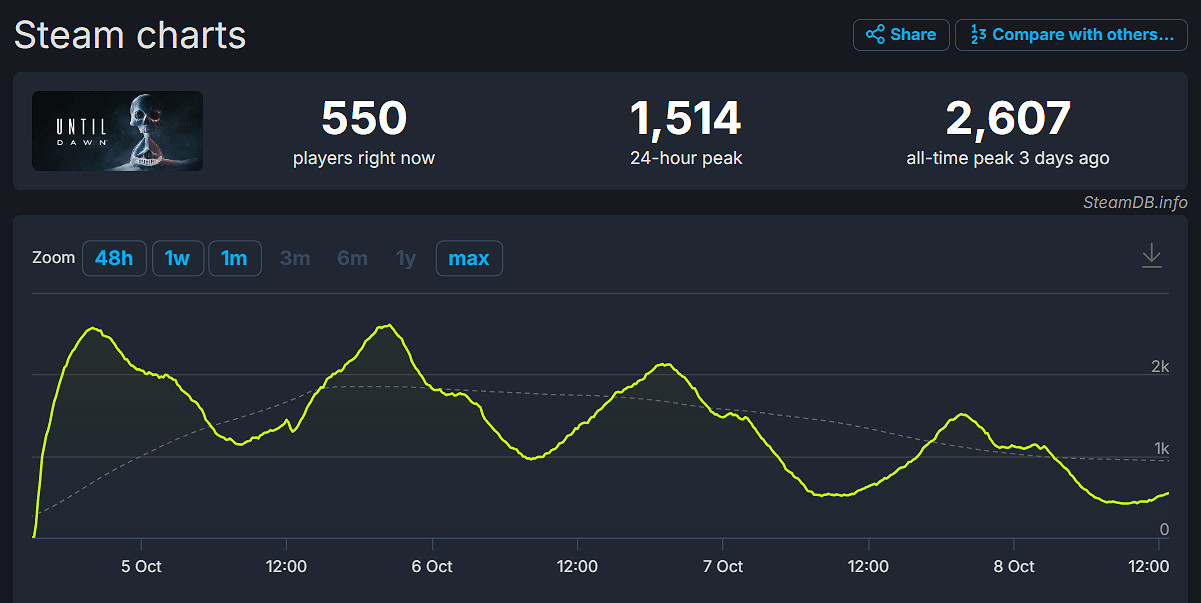Click the disabled 1y zoom option
Screen dimensions: 1201x603
(x=405, y=258)
